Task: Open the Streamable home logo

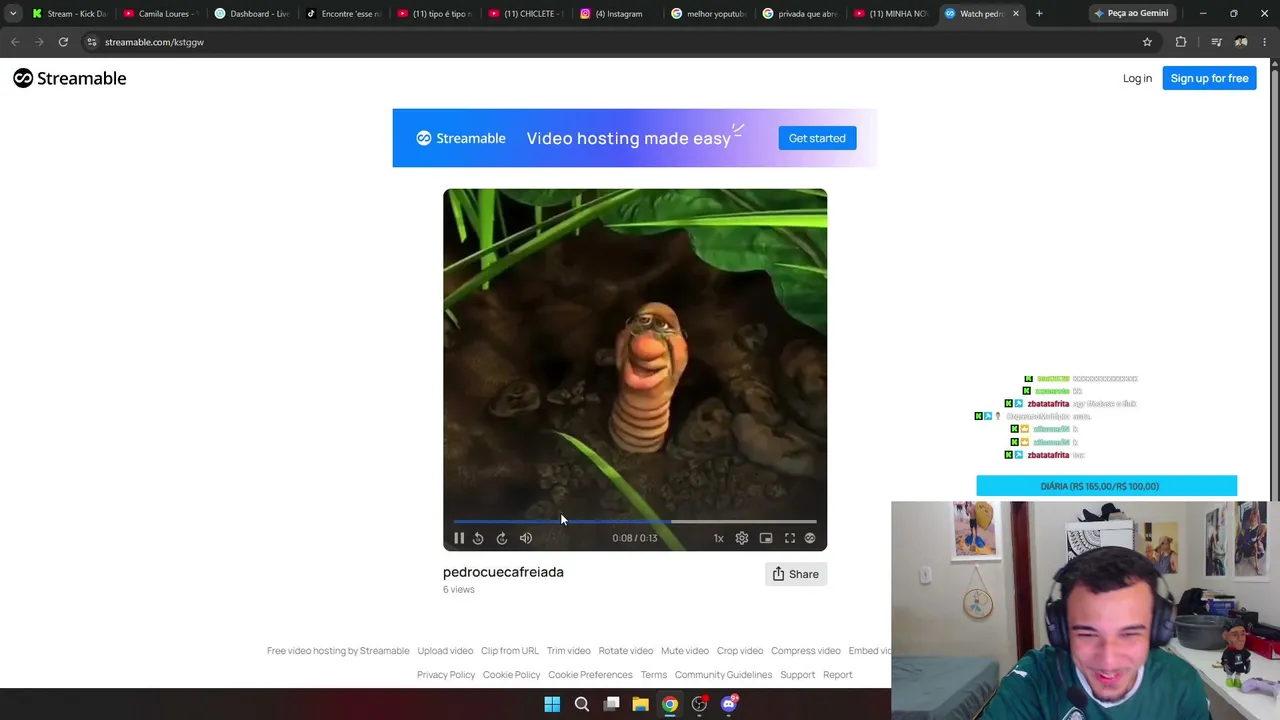Action: (x=70, y=78)
